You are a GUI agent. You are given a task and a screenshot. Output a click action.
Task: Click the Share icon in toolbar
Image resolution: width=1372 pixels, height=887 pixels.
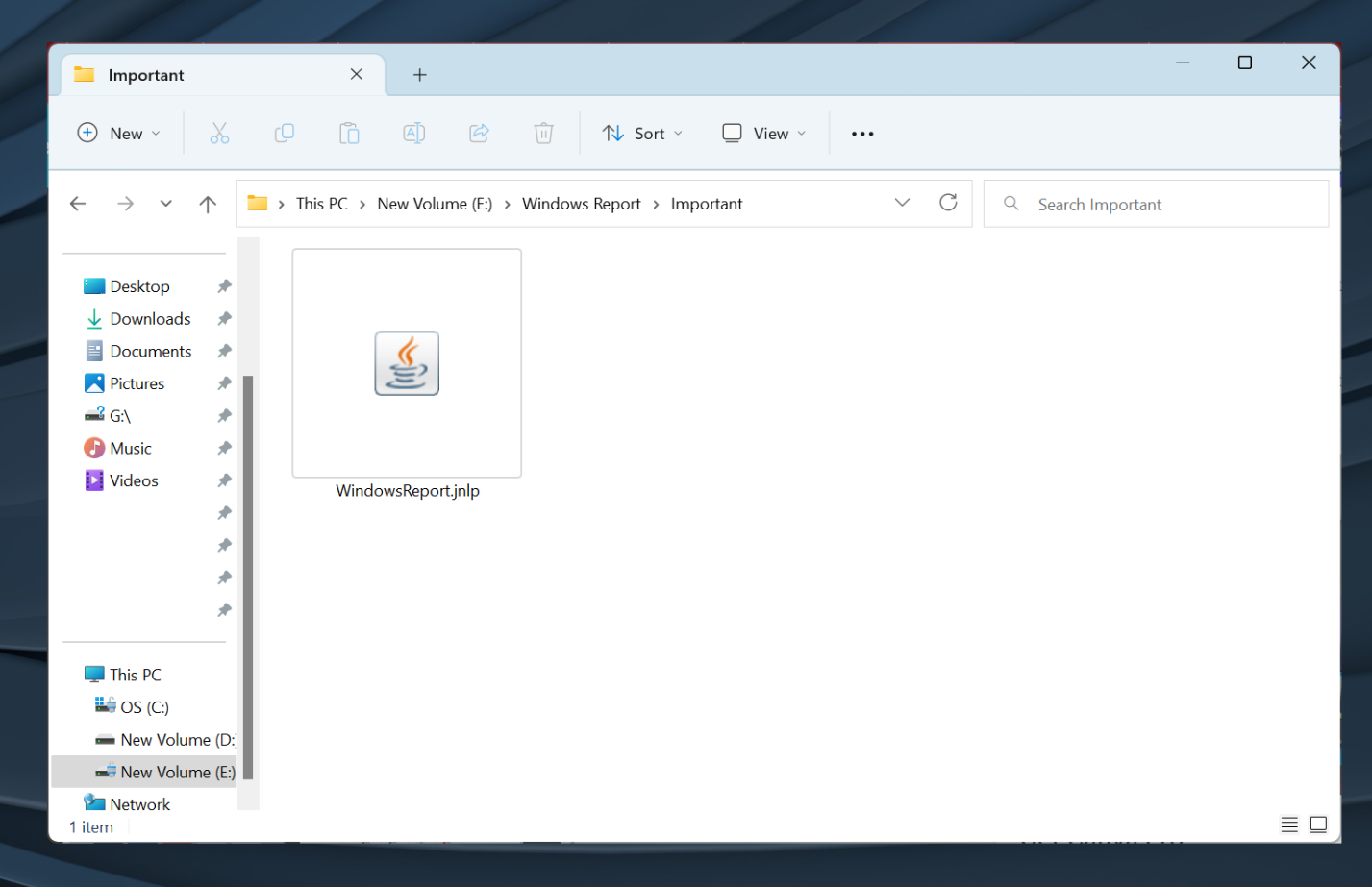(x=479, y=134)
